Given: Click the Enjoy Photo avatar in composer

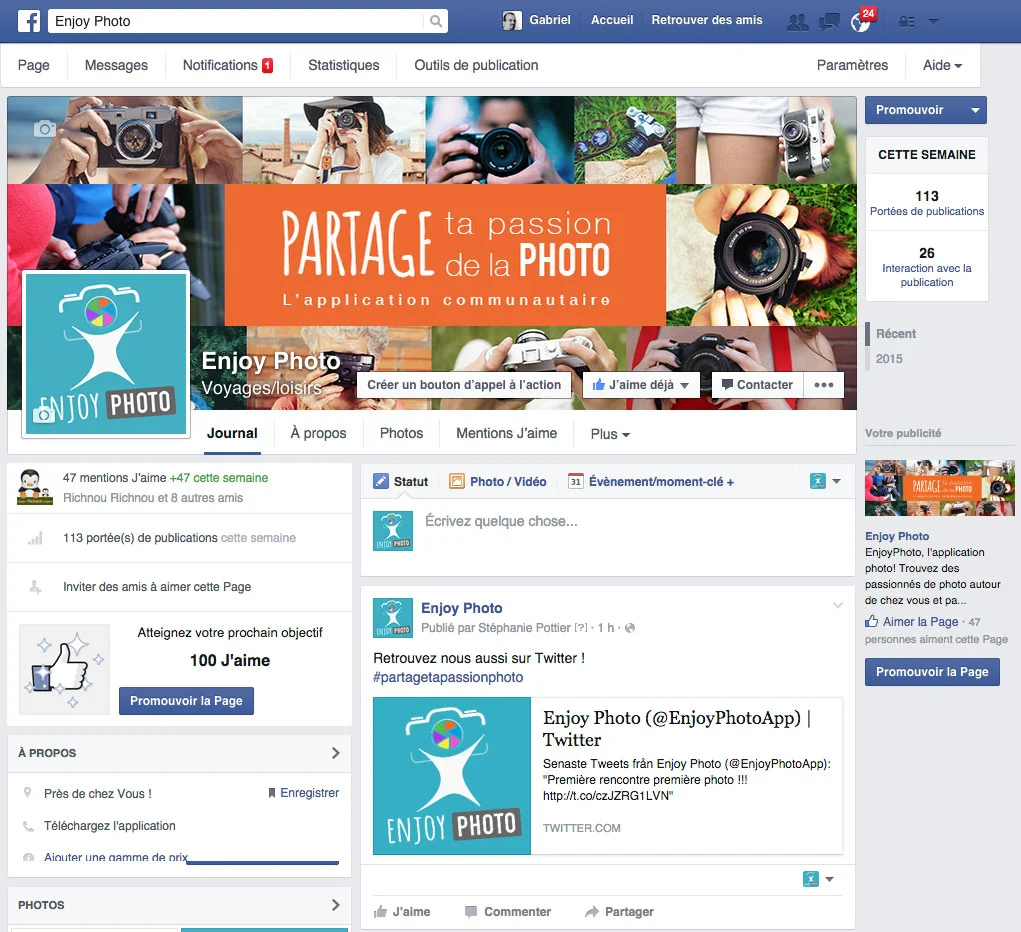Looking at the screenshot, I should (393, 531).
